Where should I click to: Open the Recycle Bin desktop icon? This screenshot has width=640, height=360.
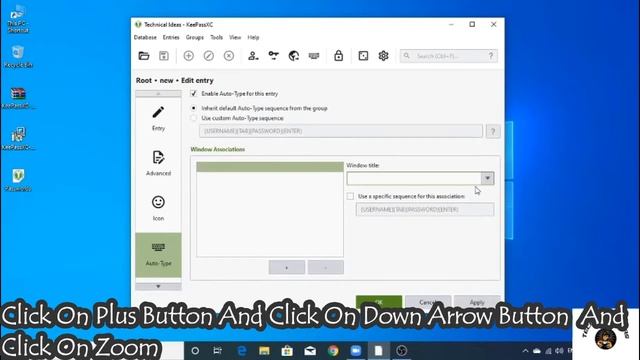pos(18,56)
